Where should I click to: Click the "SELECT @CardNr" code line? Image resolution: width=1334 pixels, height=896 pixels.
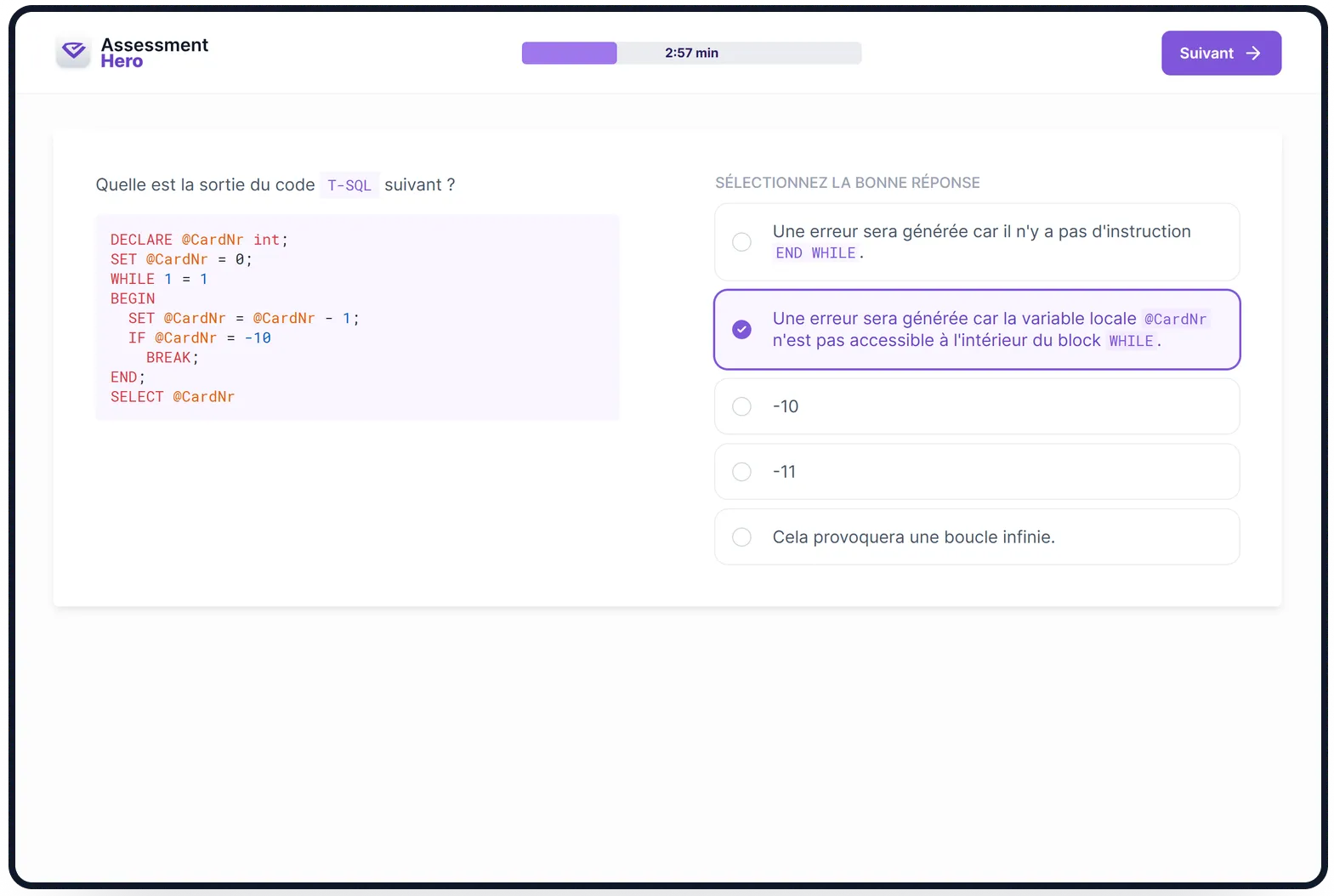pos(173,397)
